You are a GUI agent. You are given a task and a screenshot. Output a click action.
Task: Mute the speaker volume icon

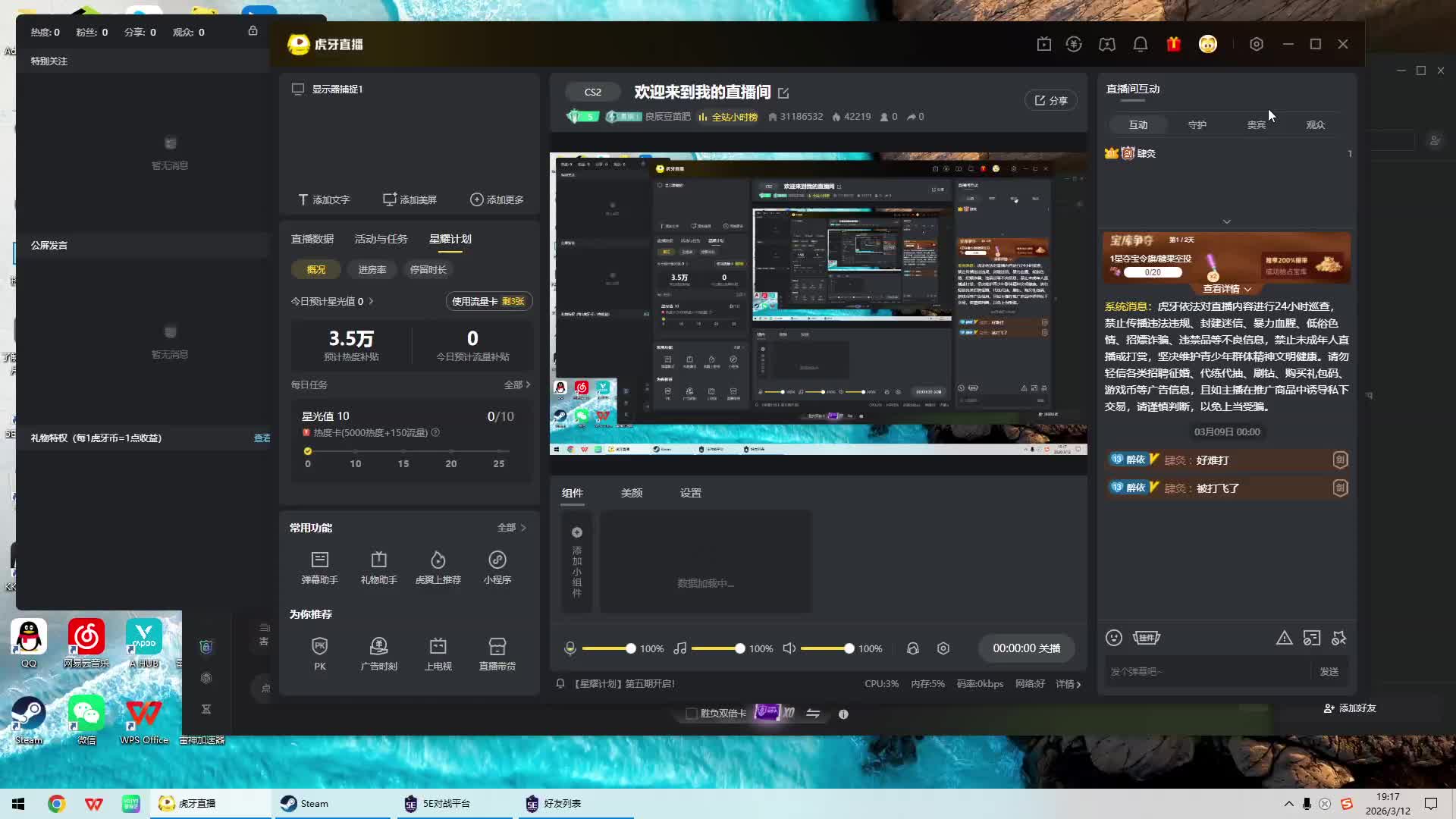point(789,648)
